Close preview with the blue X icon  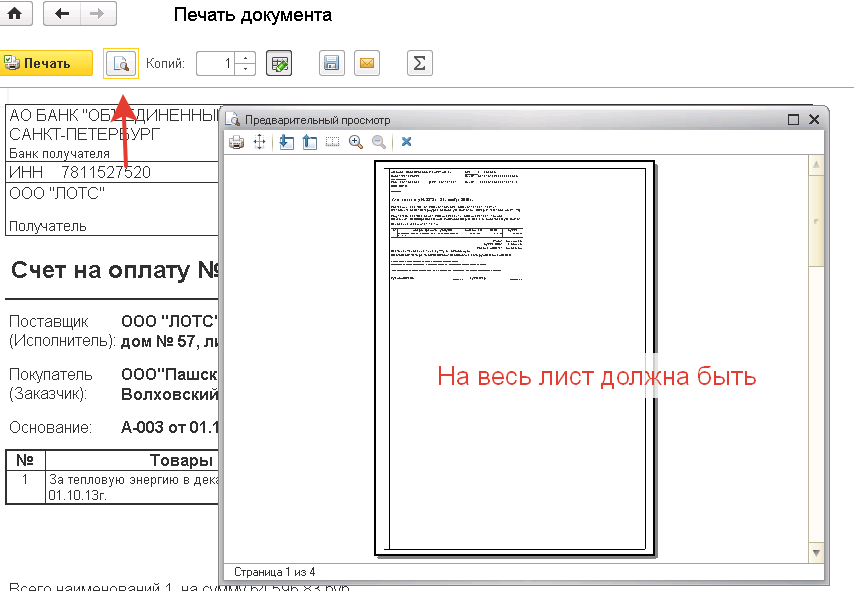click(x=407, y=142)
